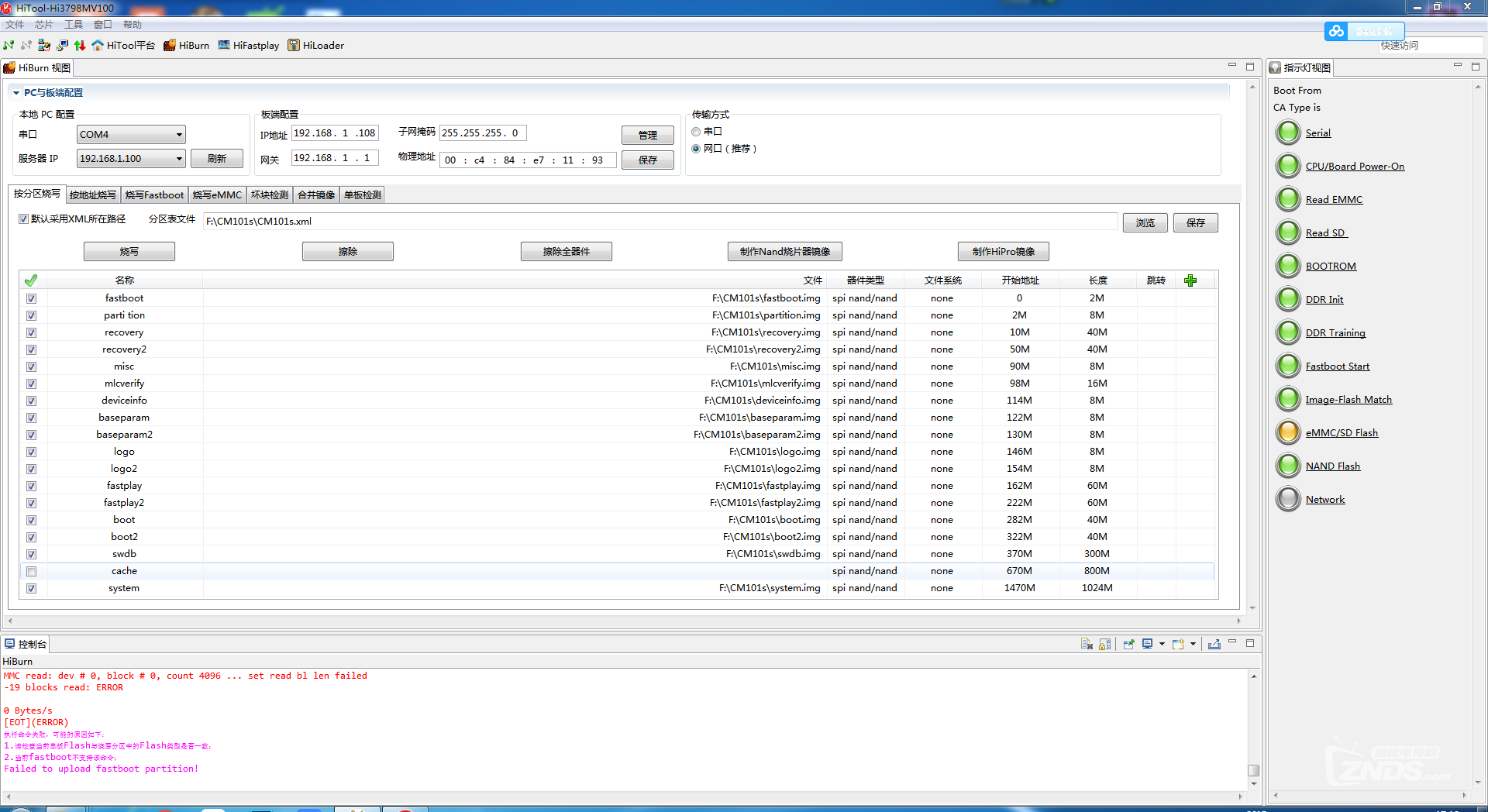Image resolution: width=1488 pixels, height=812 pixels.
Task: Check the cache partition checkbox
Action: point(31,571)
